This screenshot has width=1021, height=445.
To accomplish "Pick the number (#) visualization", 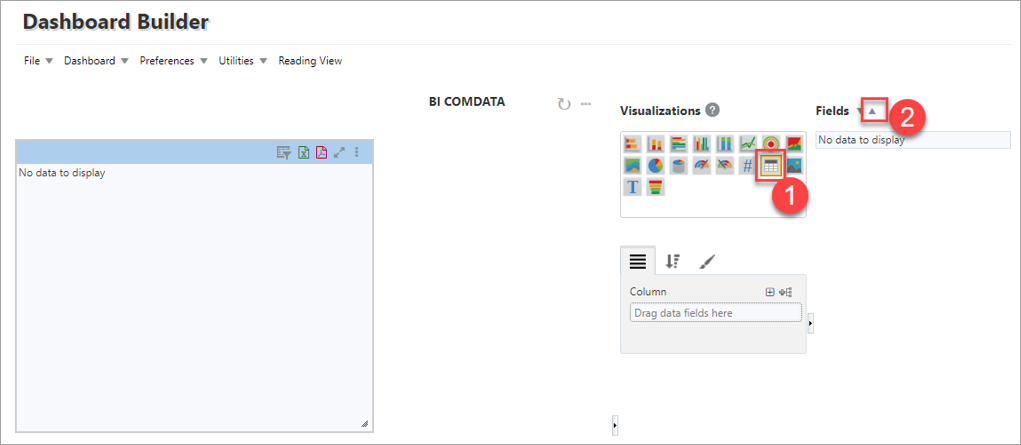I will 747,166.
